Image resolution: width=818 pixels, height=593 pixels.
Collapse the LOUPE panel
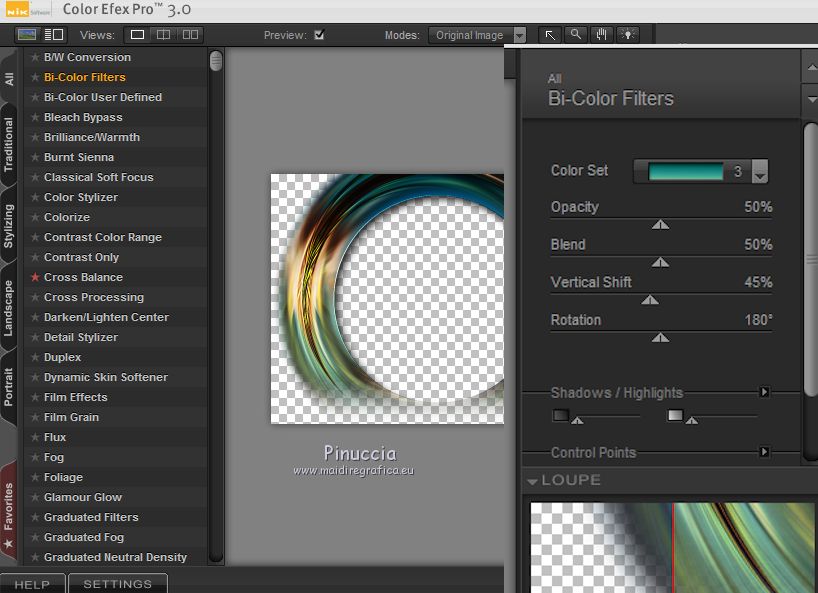pos(532,481)
